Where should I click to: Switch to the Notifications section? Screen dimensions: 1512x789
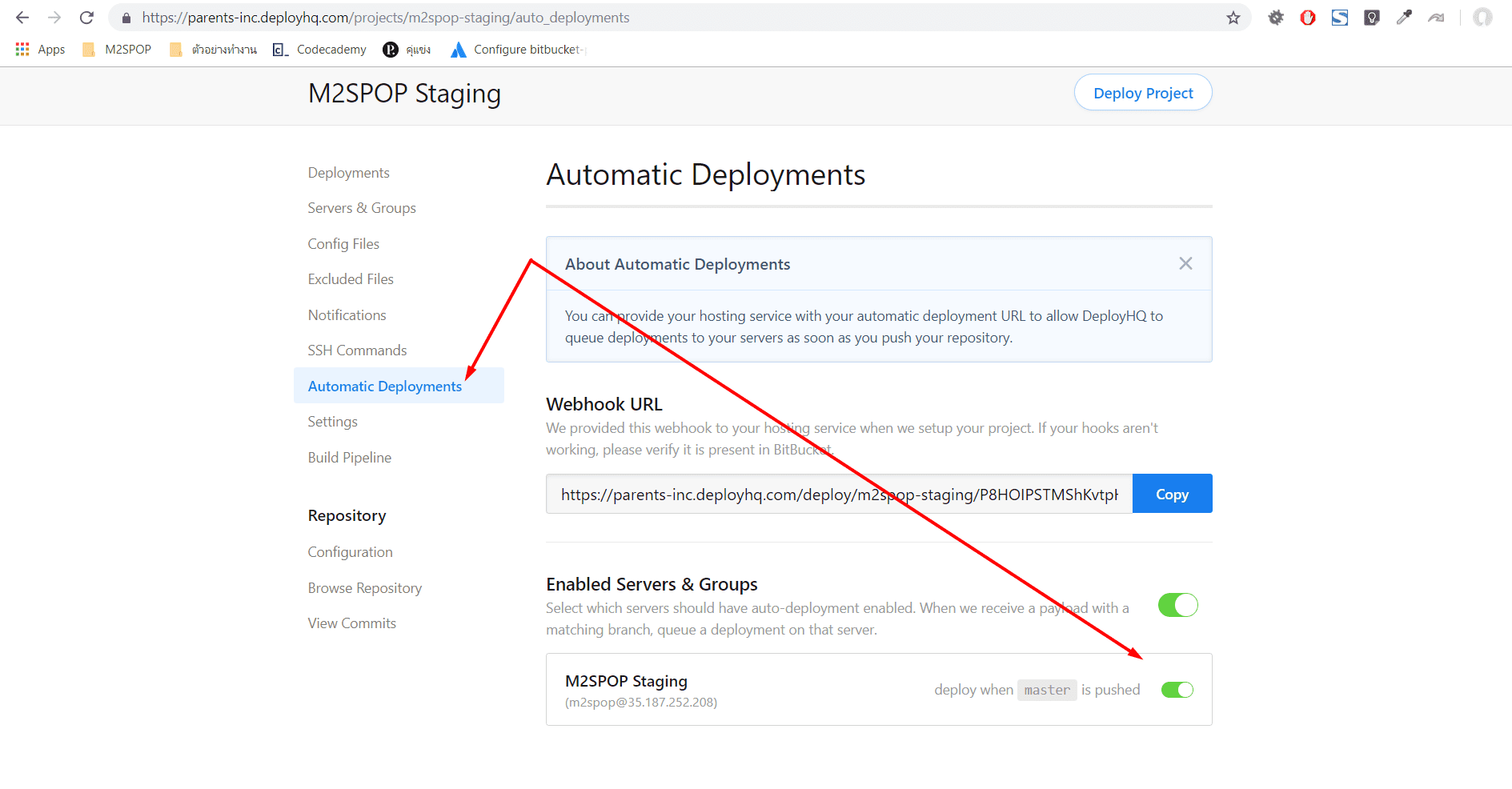point(347,314)
